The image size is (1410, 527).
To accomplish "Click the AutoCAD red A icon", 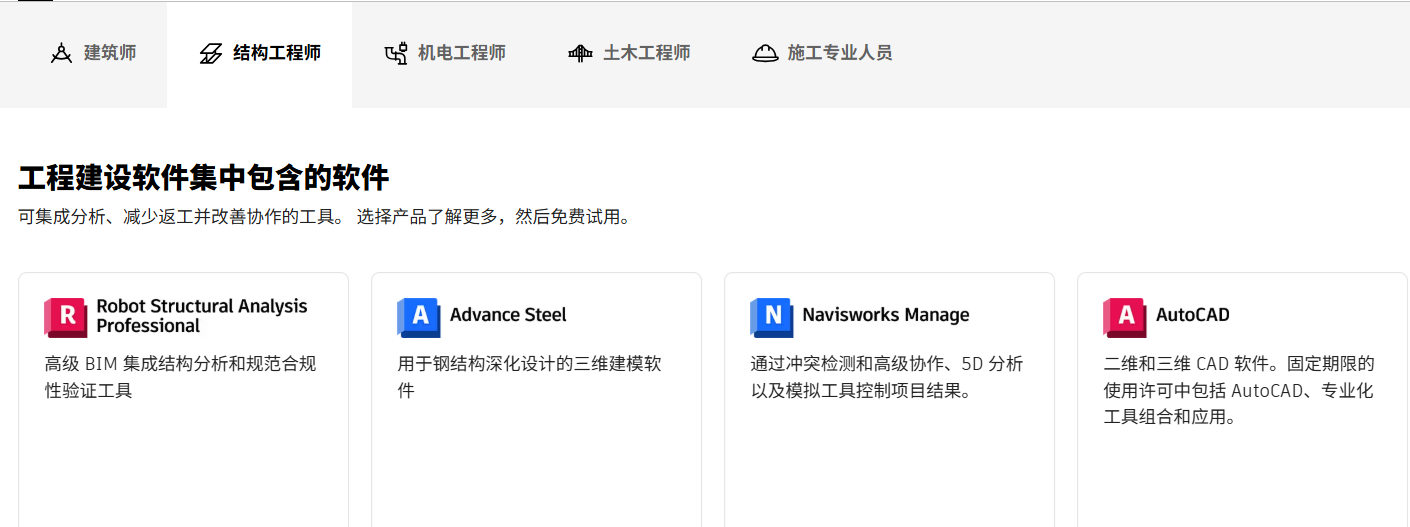I will point(1125,317).
